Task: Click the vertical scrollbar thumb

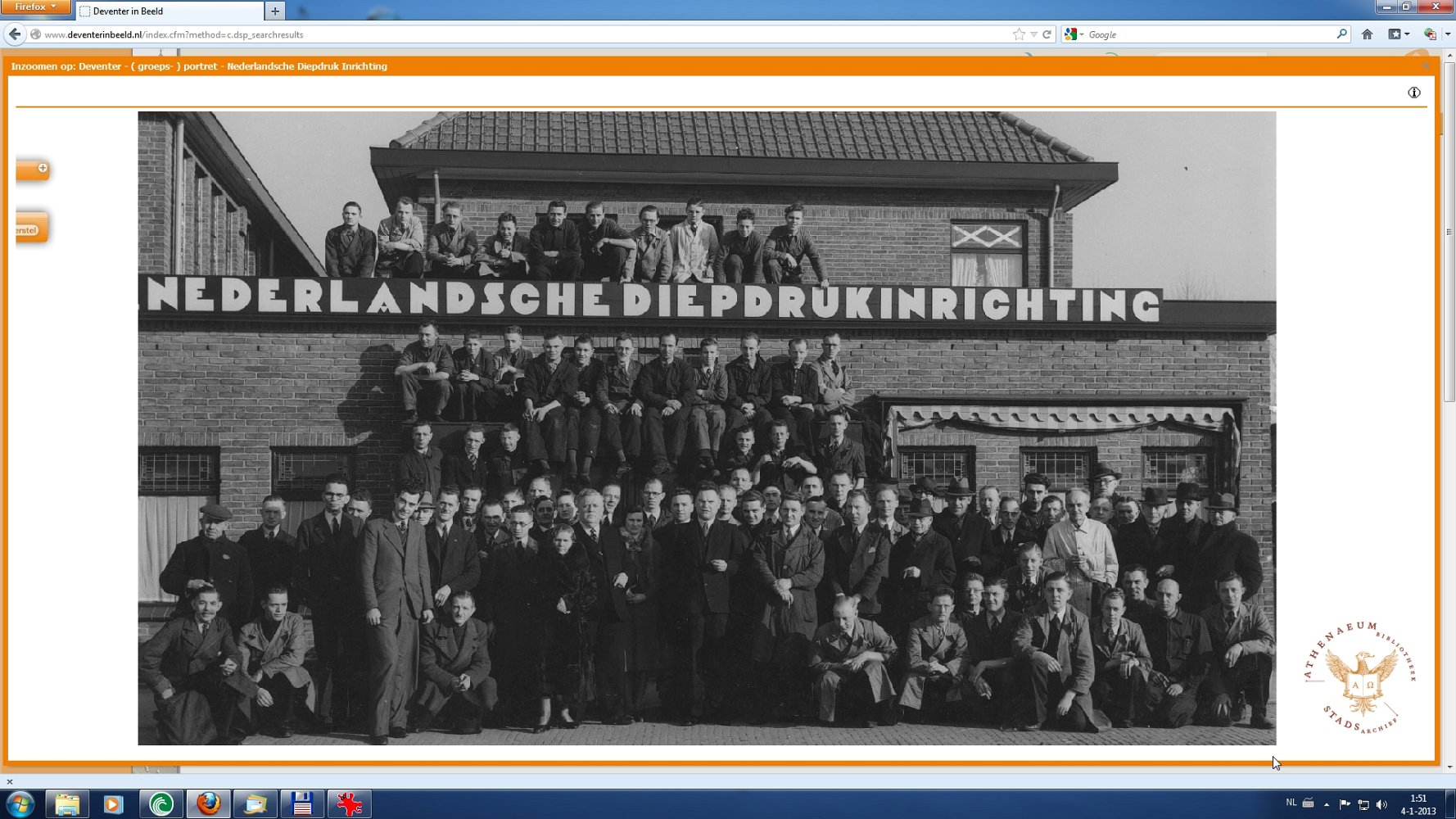Action: 1449,231
